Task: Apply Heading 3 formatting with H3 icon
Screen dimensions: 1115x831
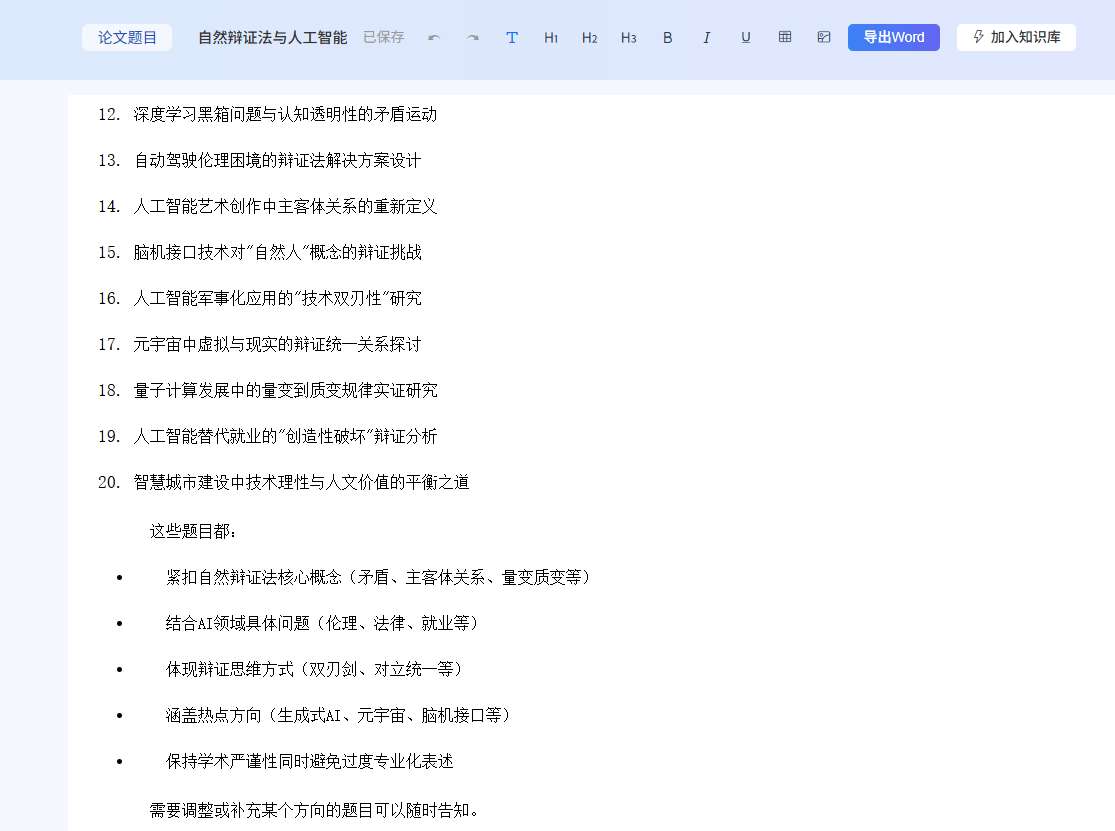Action: click(629, 37)
